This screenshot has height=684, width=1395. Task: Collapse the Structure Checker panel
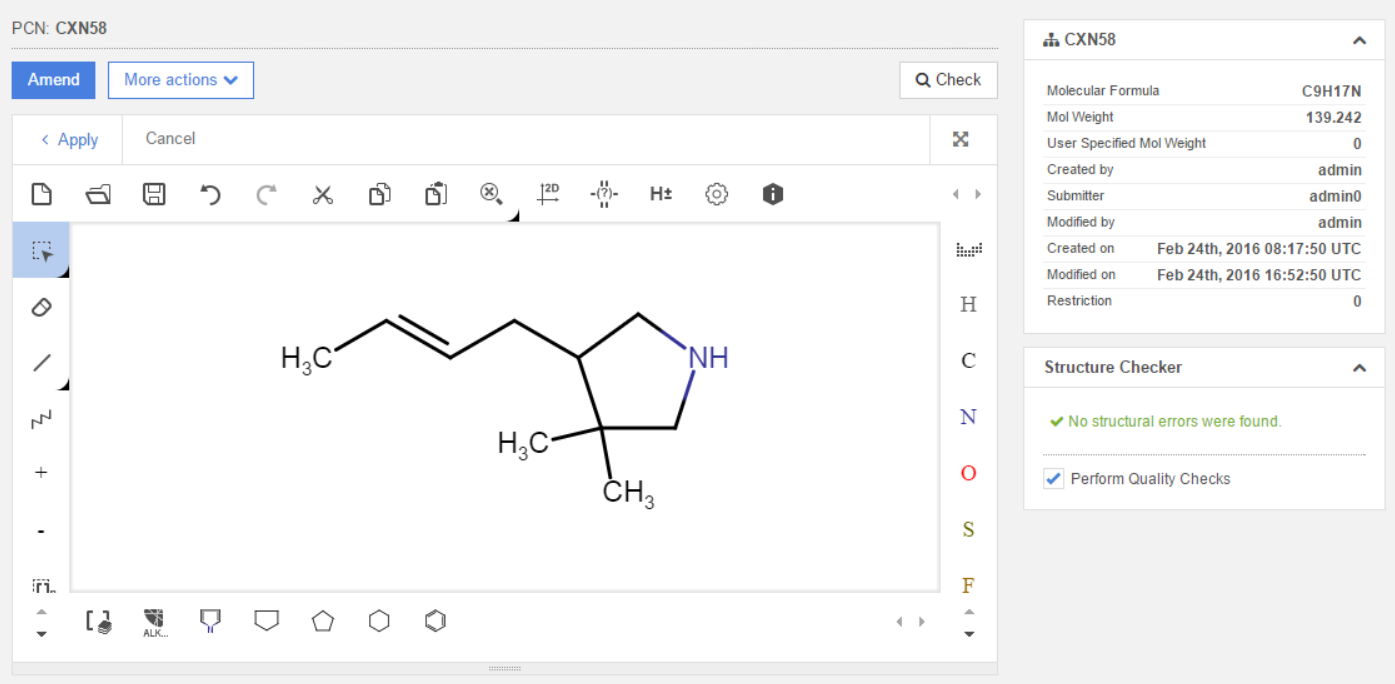[x=1359, y=368]
